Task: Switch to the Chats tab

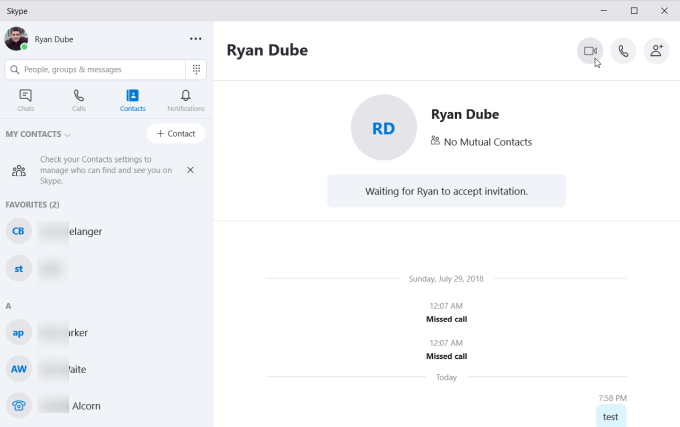Action: (x=26, y=100)
